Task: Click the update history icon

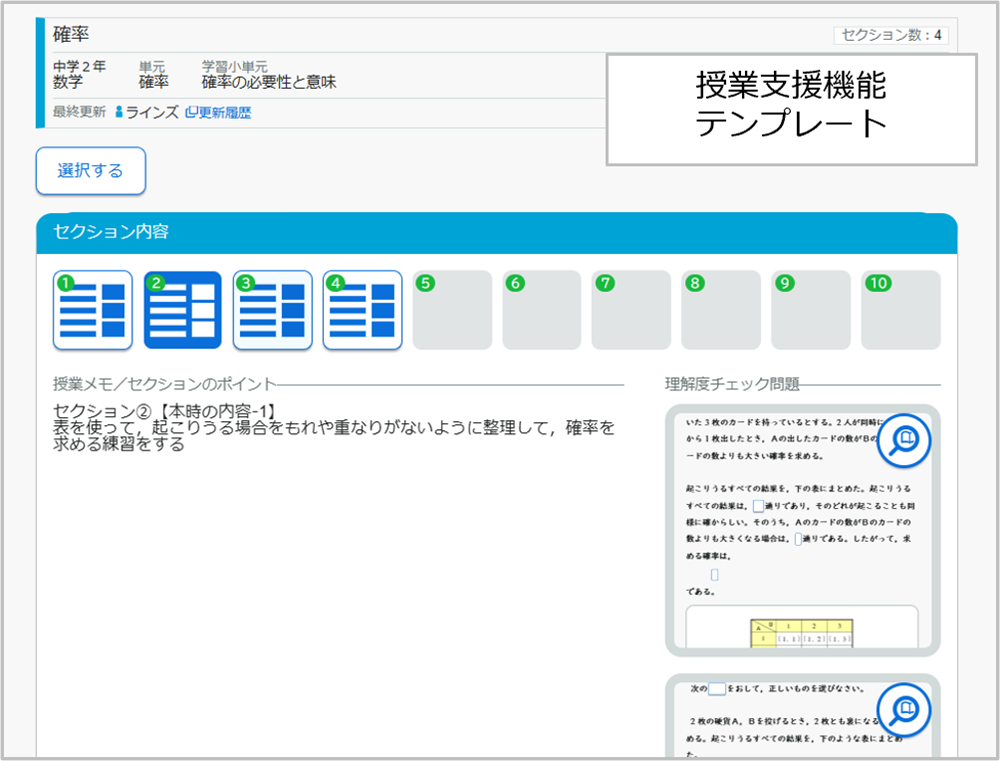Action: 191,113
